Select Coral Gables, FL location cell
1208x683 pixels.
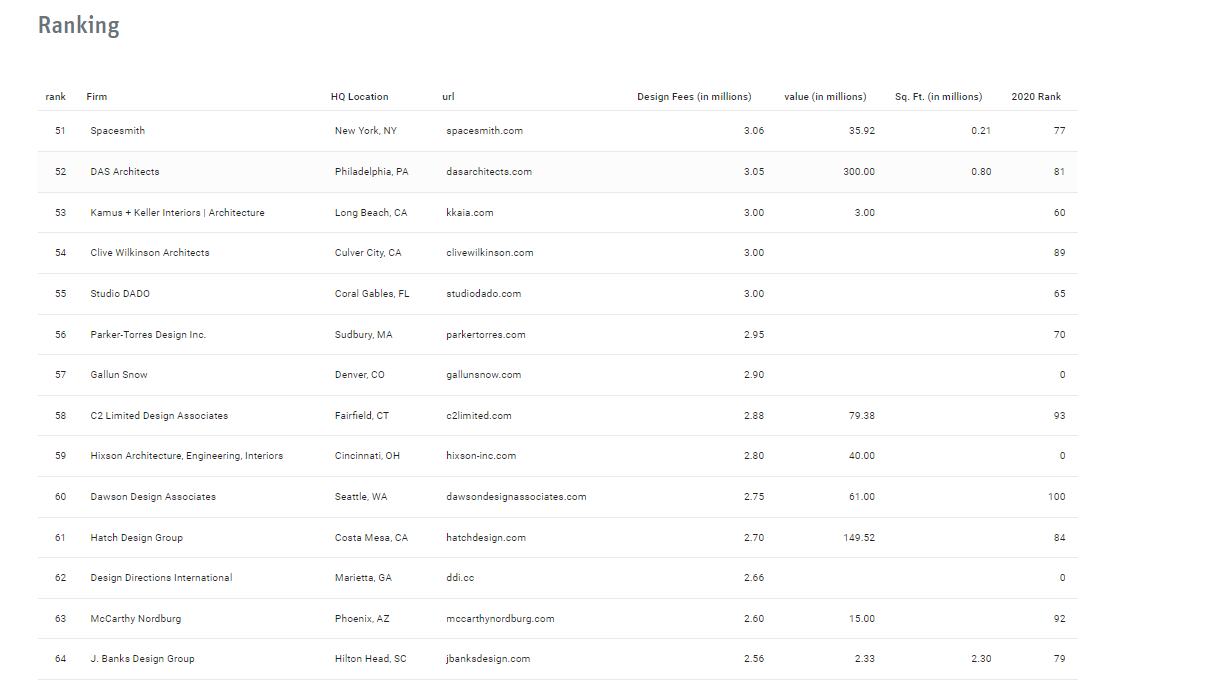372,294
